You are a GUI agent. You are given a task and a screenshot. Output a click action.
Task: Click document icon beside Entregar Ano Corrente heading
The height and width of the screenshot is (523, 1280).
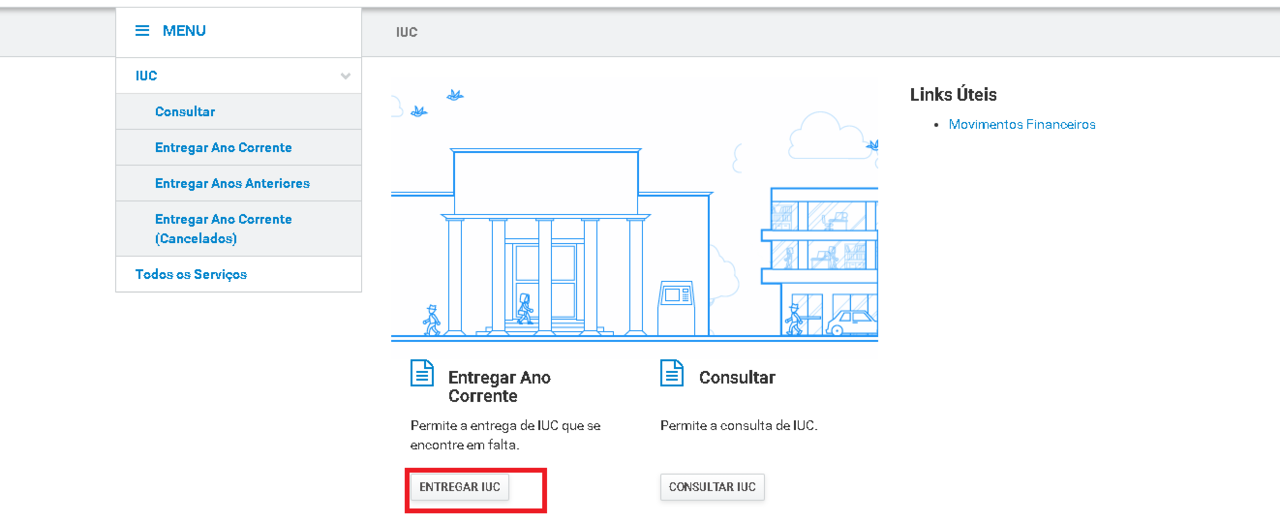(423, 373)
